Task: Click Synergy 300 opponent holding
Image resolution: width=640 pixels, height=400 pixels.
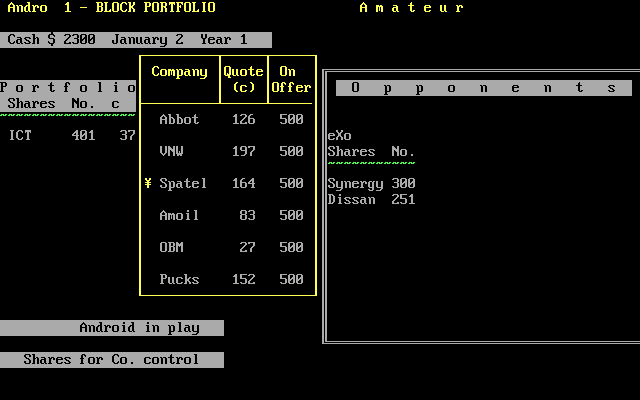Action: click(371, 184)
